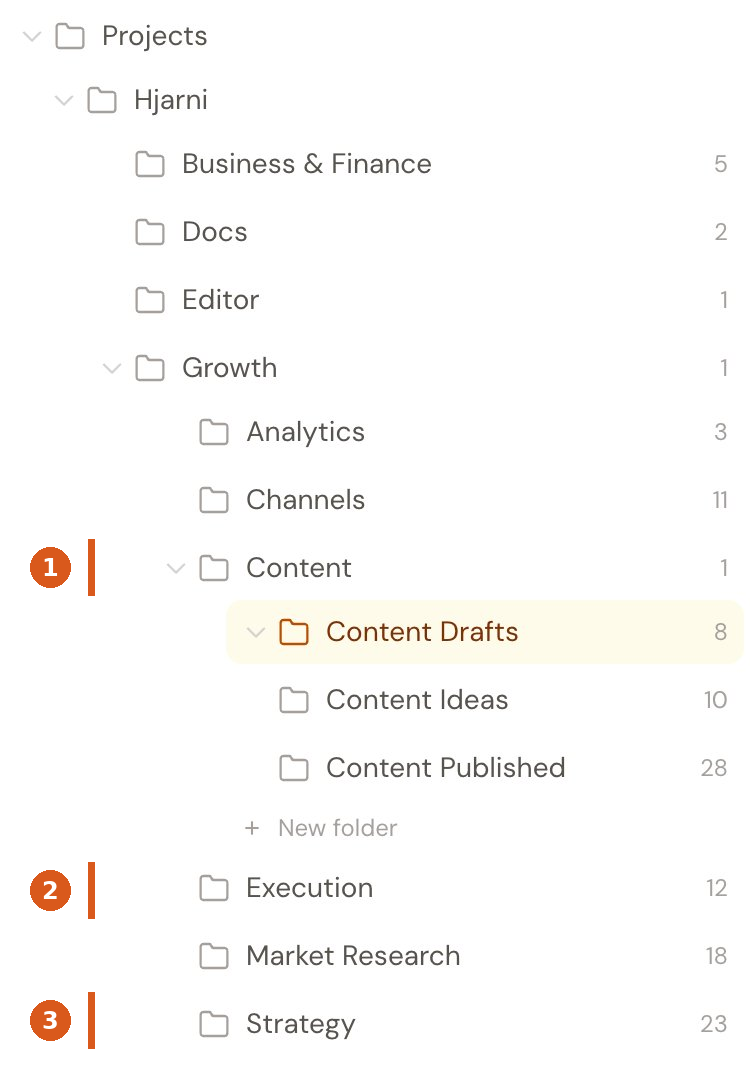Select the Market Research folder
This screenshot has width=750, height=1074.
coord(352,956)
